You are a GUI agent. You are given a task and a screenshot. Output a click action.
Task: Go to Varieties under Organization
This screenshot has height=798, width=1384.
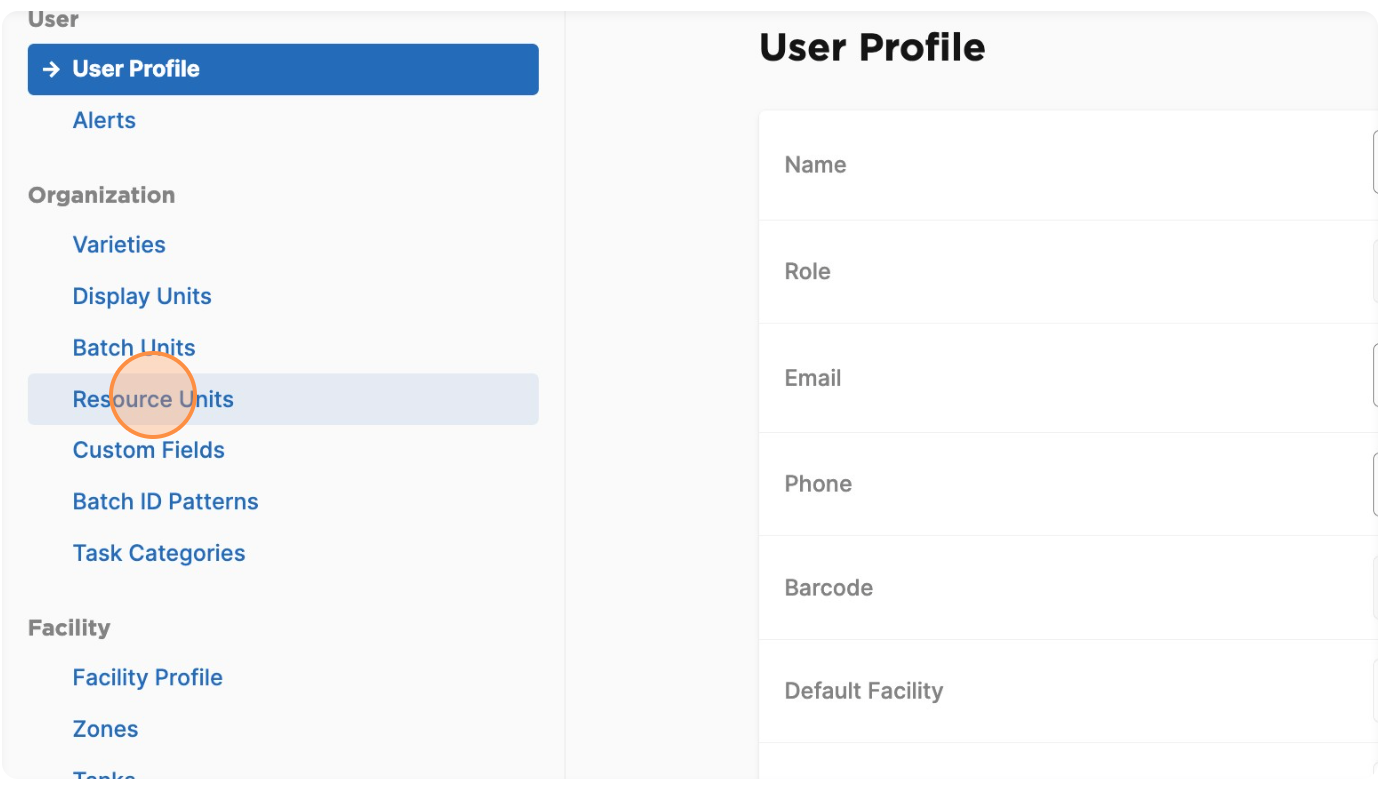click(x=119, y=245)
